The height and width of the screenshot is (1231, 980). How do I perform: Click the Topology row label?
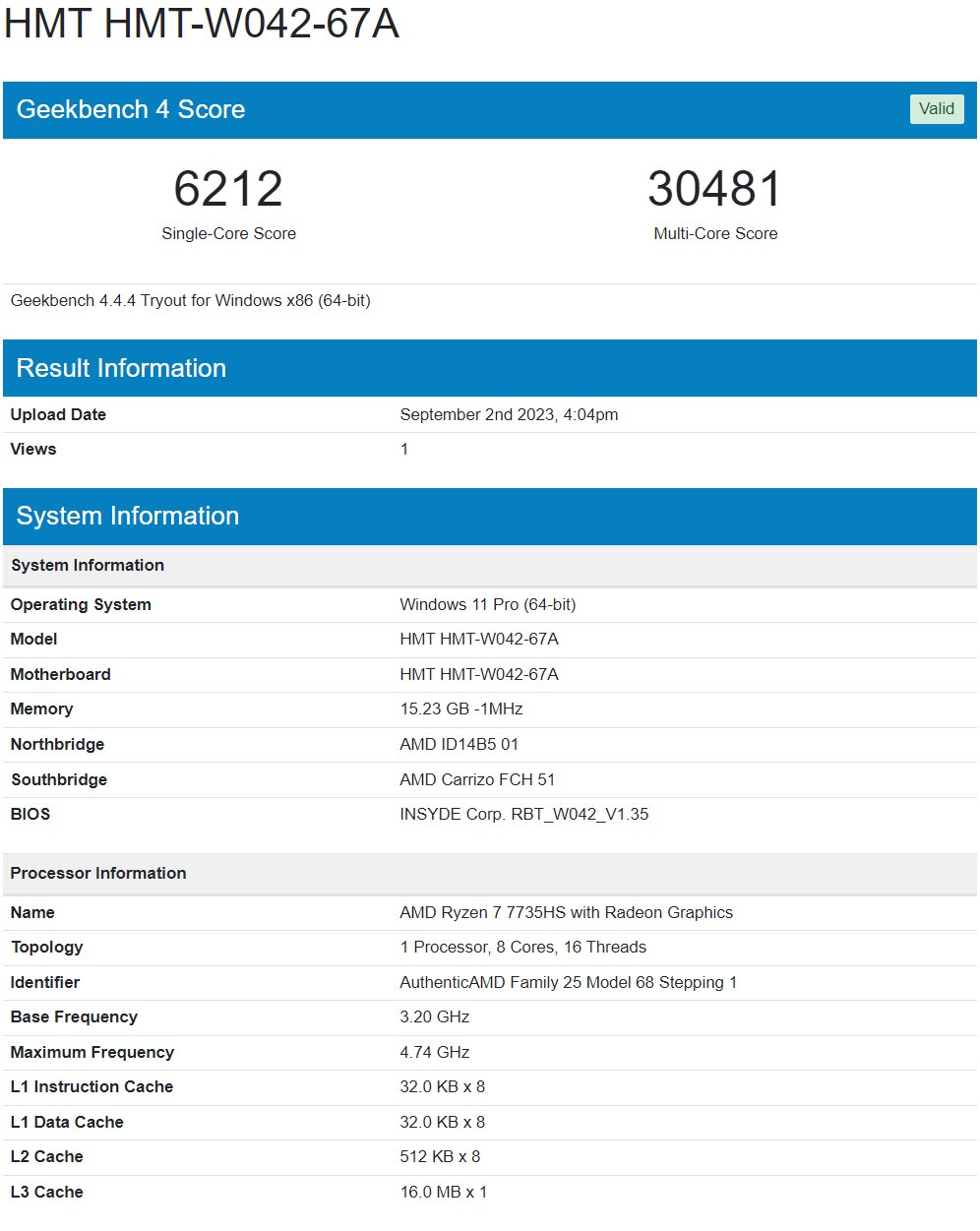click(47, 947)
